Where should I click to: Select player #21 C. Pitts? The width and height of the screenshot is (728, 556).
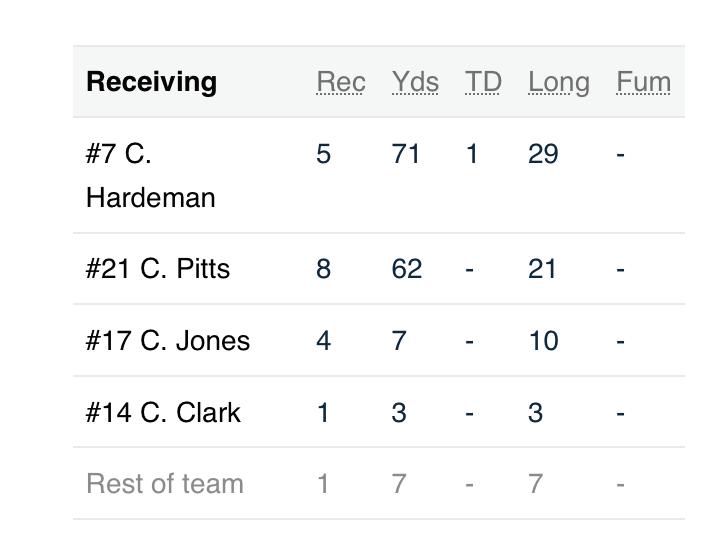[x=158, y=269]
